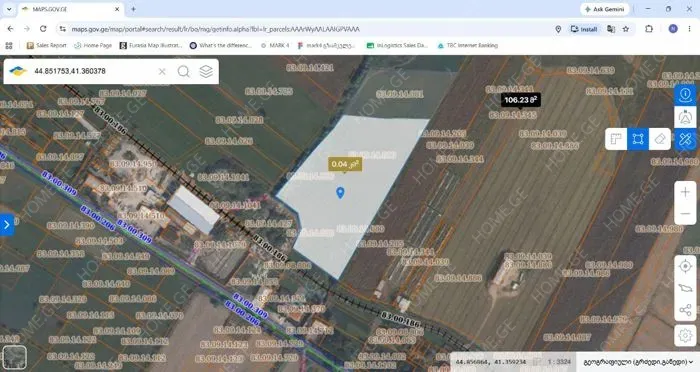Open the map settings gear icon

685,335
